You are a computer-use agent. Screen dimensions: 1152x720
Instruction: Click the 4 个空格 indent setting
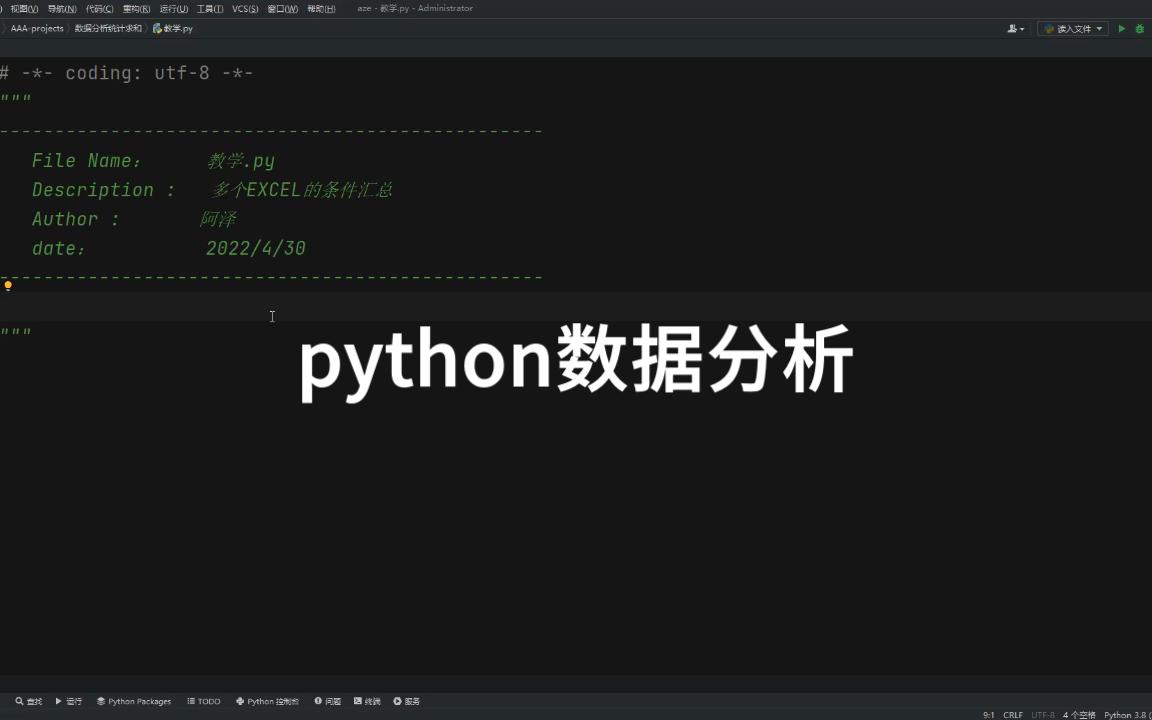point(1078,715)
